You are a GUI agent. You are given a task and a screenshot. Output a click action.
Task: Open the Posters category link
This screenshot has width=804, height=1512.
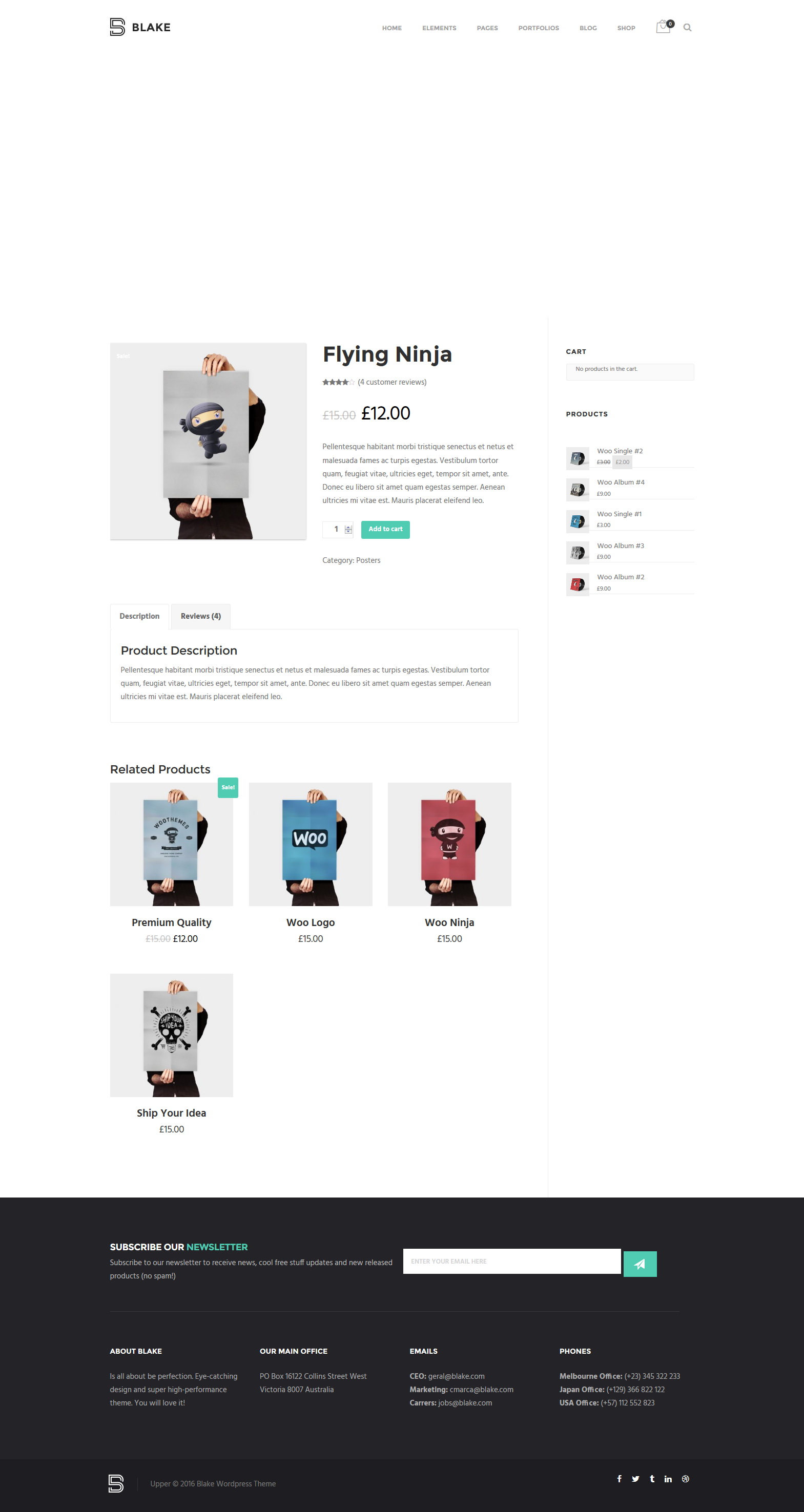368,560
